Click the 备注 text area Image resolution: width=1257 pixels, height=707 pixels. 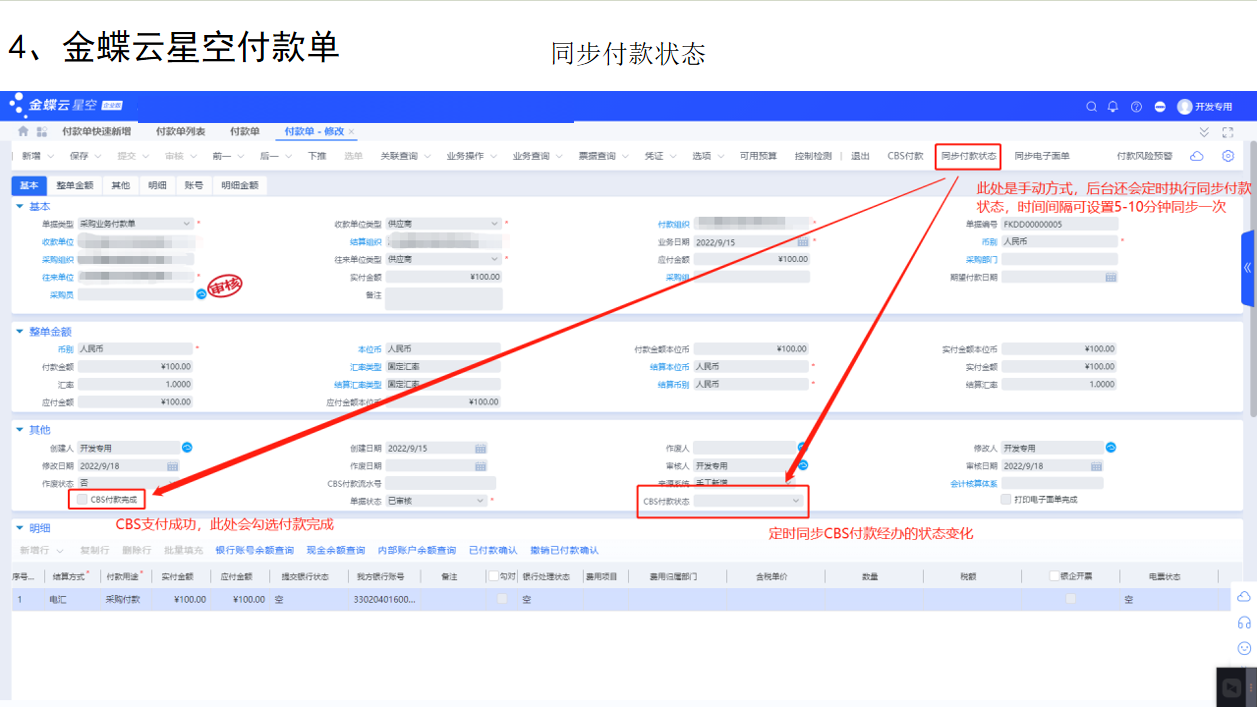pos(443,298)
